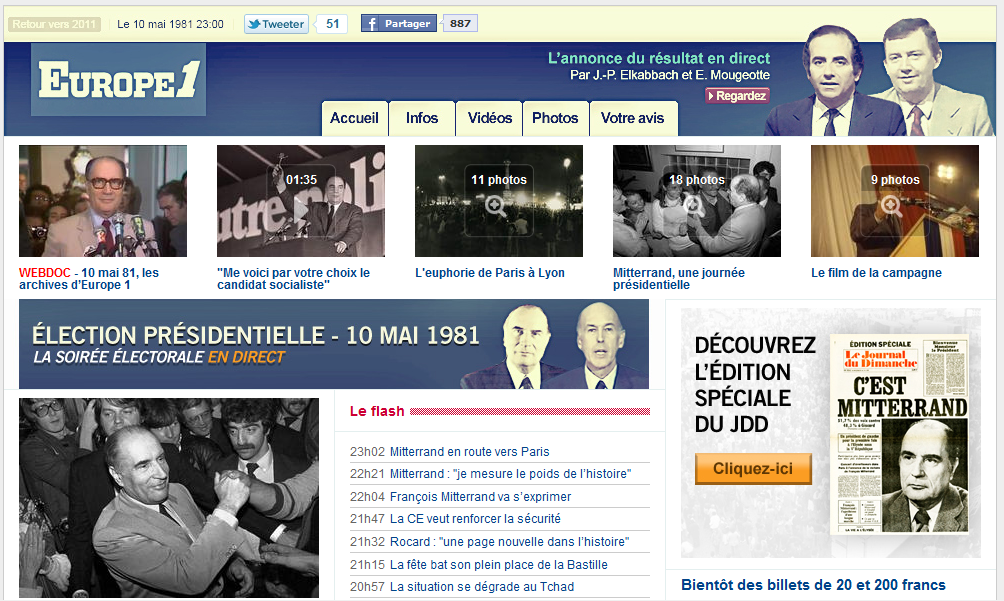Click the Europe 1 logo
Image resolution: width=1004 pixels, height=601 pixels.
pyautogui.click(x=118, y=79)
